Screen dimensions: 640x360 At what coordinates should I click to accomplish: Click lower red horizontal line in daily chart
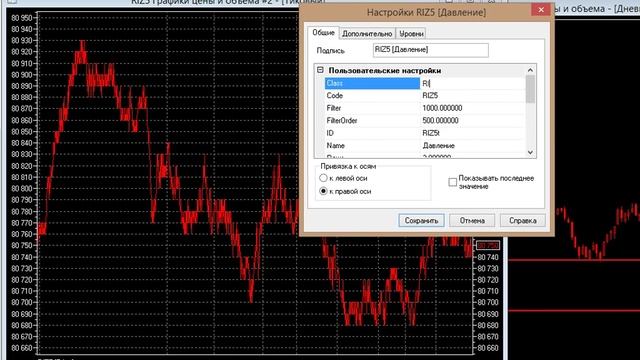point(574,310)
